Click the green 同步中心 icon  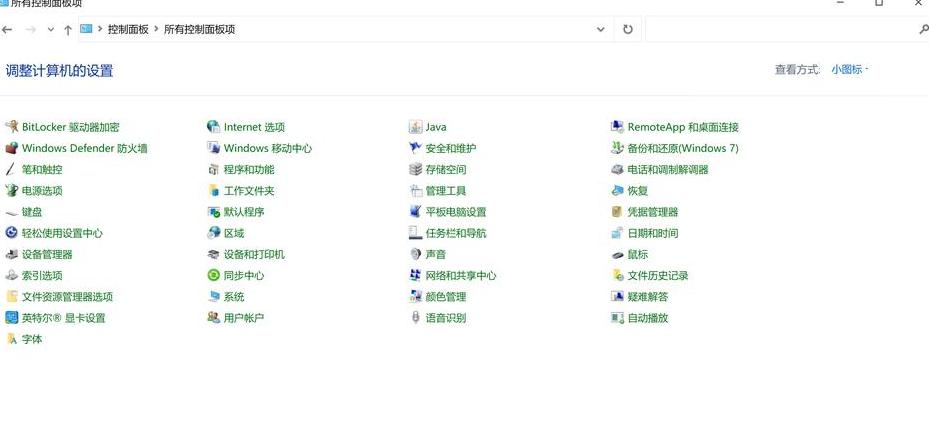click(213, 275)
